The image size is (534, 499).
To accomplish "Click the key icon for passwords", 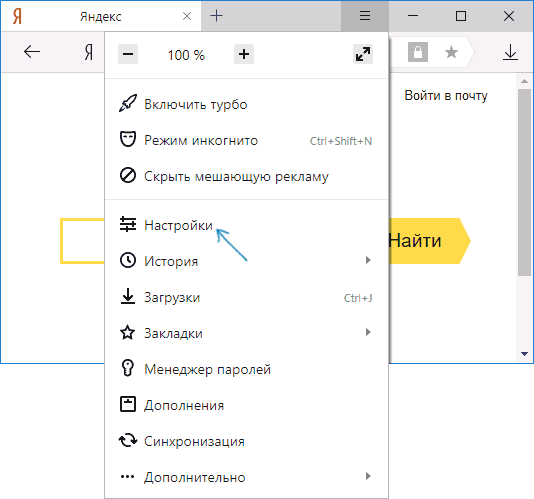I will pos(128,368).
